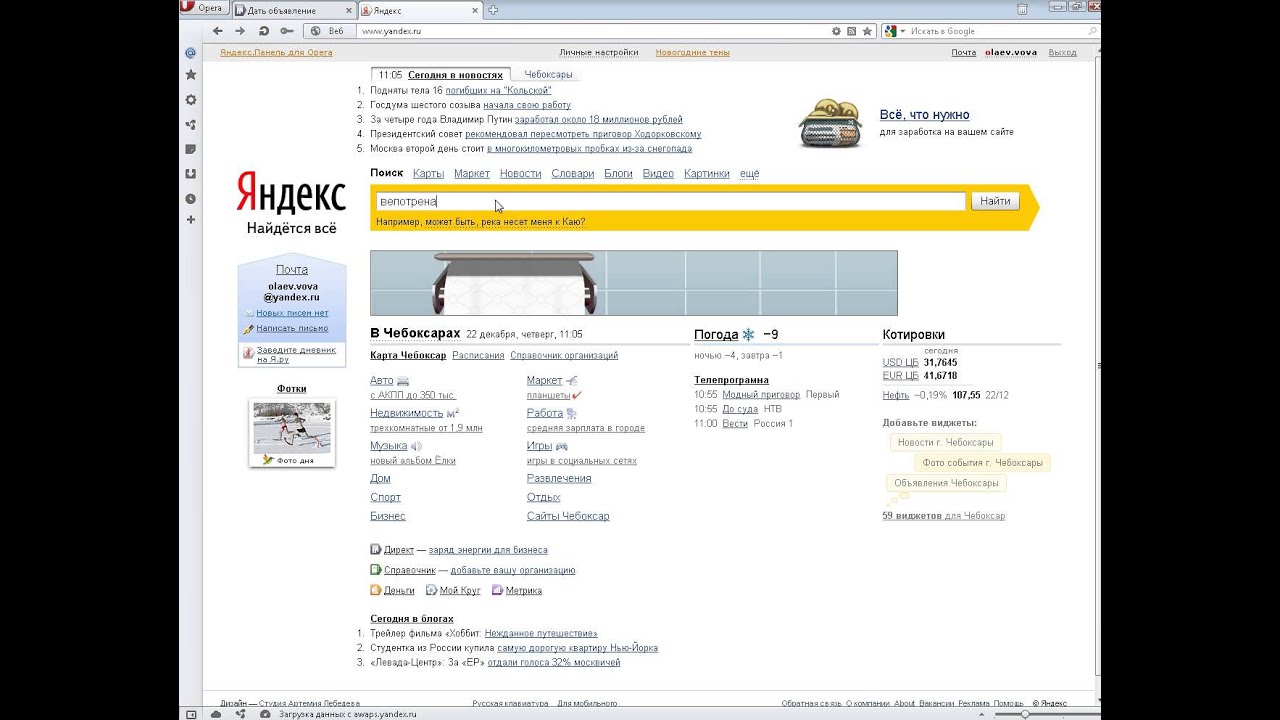The image size is (1280, 720).
Task: Open the 'Карты' search category
Action: click(x=428, y=174)
